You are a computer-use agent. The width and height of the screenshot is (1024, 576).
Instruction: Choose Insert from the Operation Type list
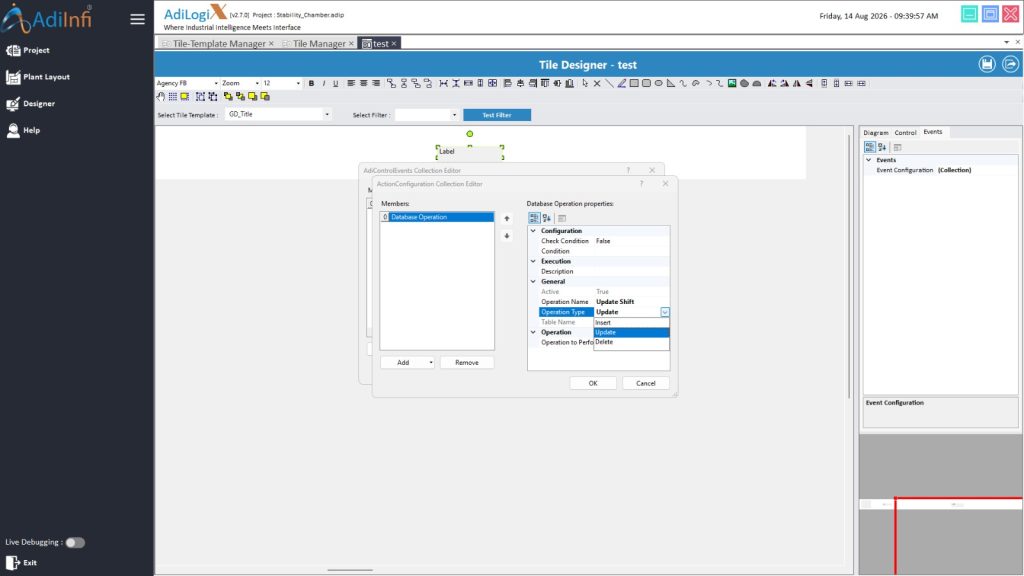tap(631, 323)
